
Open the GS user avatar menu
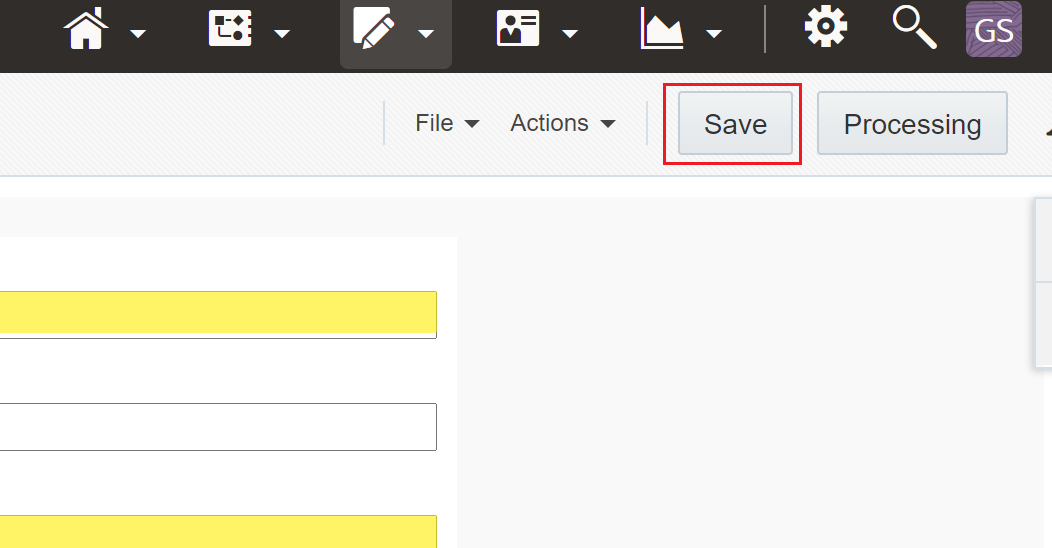[x=994, y=29]
